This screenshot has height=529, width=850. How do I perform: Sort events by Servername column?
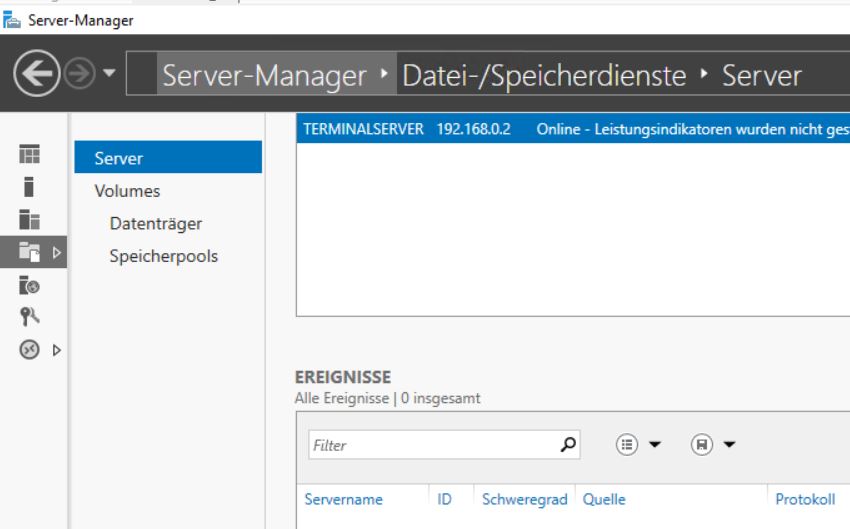pos(343,499)
